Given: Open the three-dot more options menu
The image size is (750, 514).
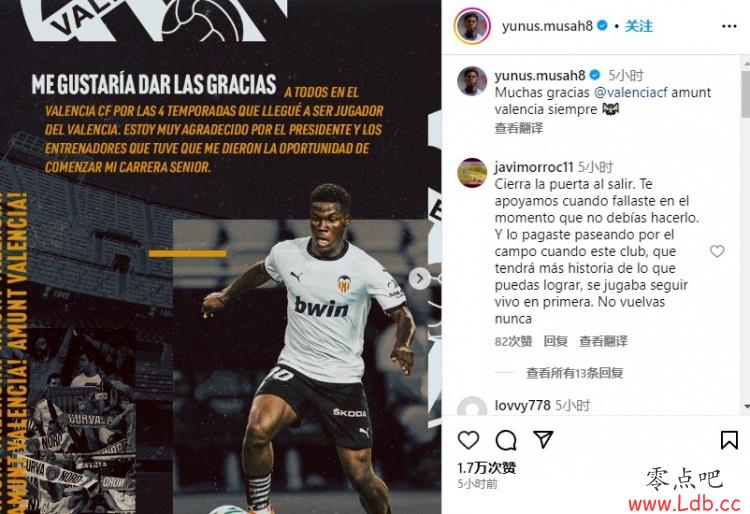Looking at the screenshot, I should [x=729, y=26].
